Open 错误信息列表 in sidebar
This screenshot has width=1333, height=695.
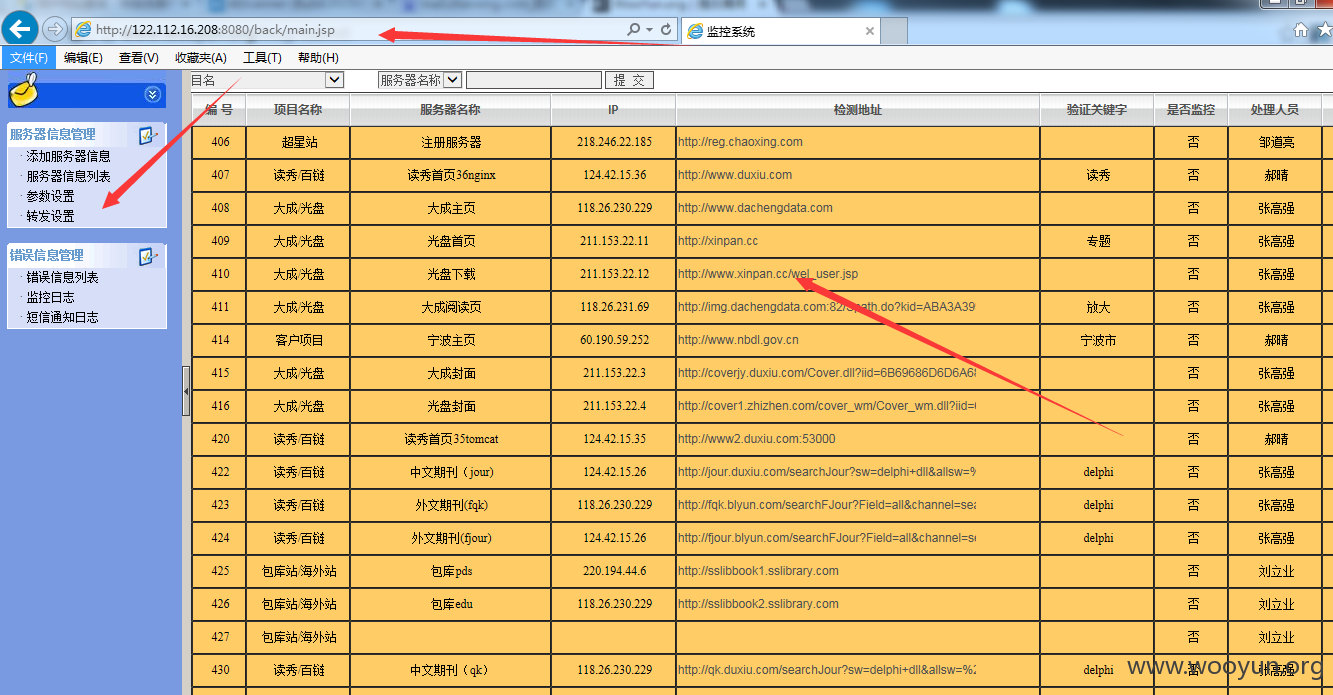point(62,277)
